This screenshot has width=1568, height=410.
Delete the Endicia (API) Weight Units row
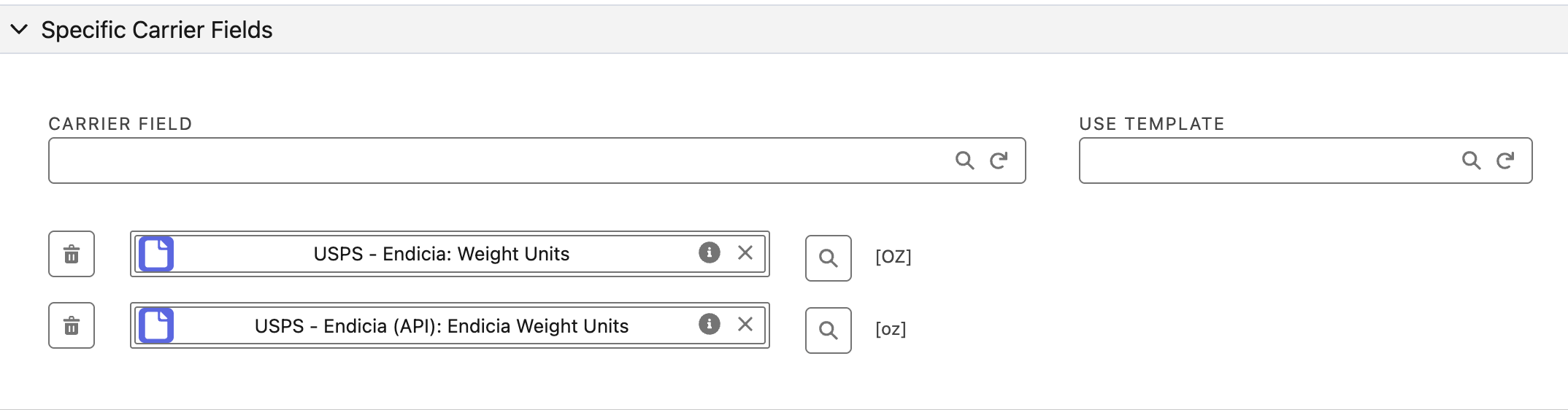tap(72, 326)
